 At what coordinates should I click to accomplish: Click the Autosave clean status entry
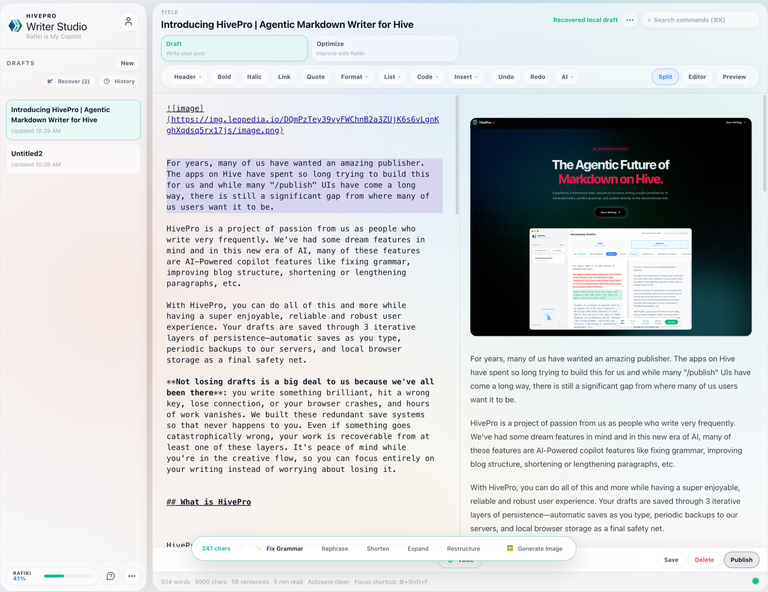328,582
